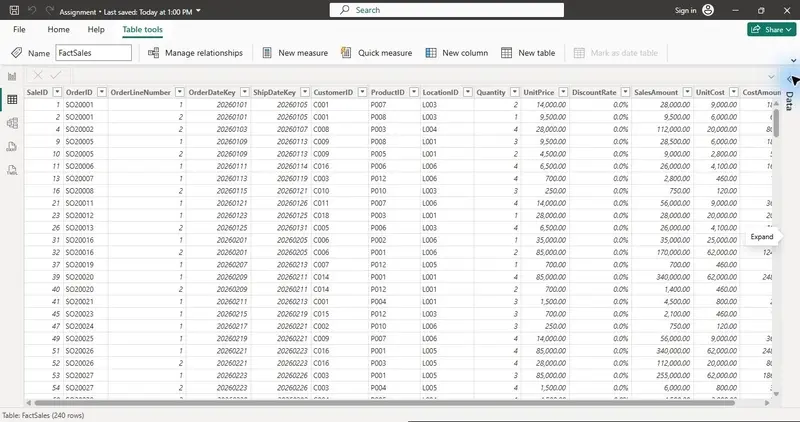
Task: Click the 340,000.00 cell in SaleID 39 row
Action: click(662, 277)
